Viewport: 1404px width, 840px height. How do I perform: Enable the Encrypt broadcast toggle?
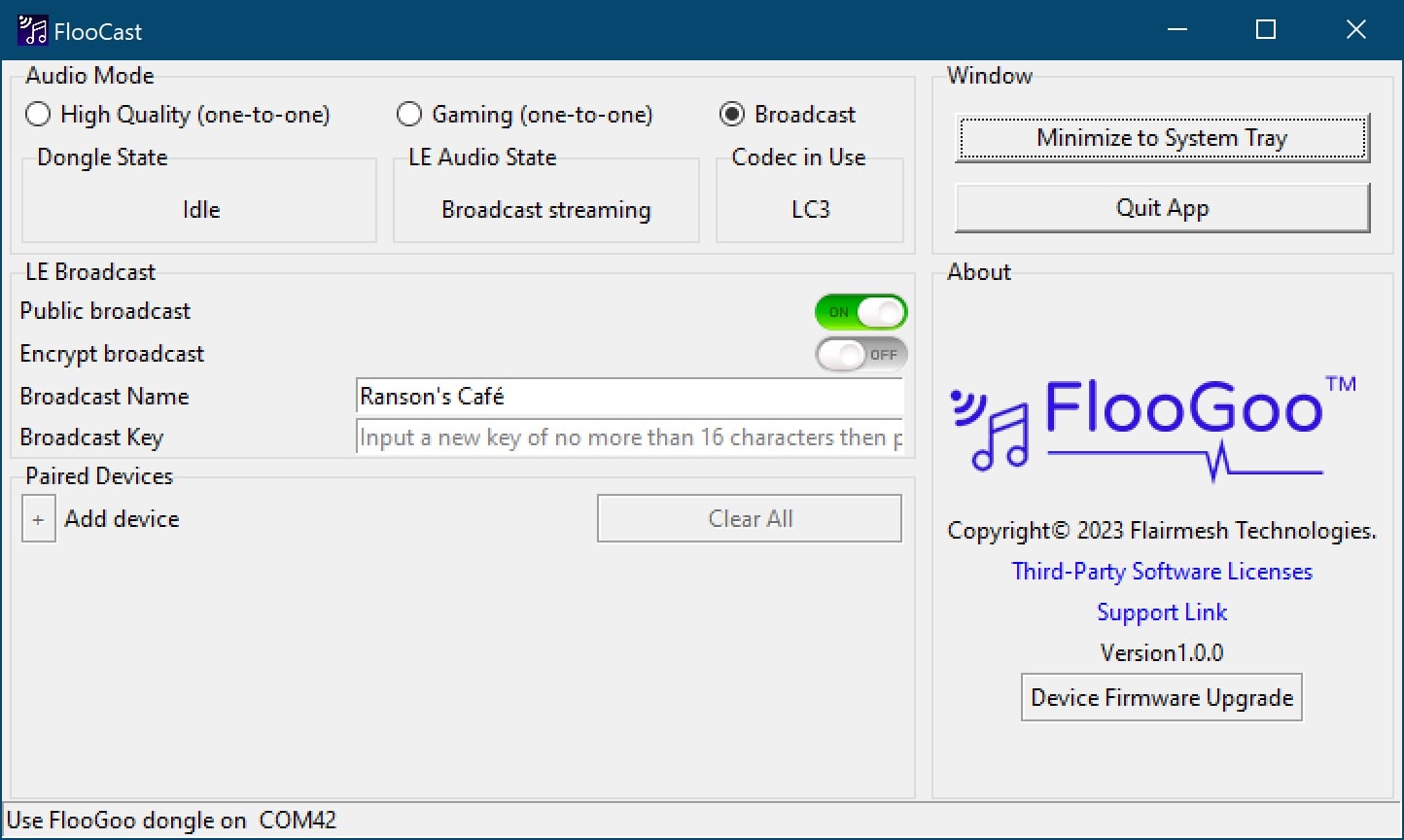click(x=860, y=355)
